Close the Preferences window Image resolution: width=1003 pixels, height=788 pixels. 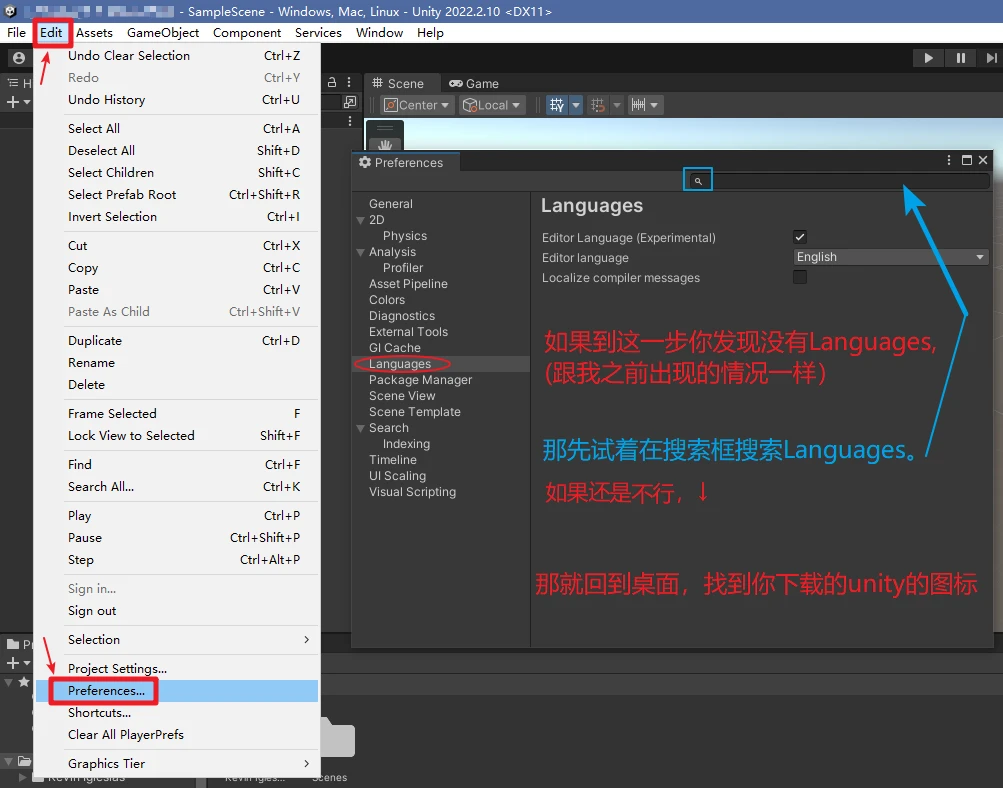pyautogui.click(x=983, y=160)
